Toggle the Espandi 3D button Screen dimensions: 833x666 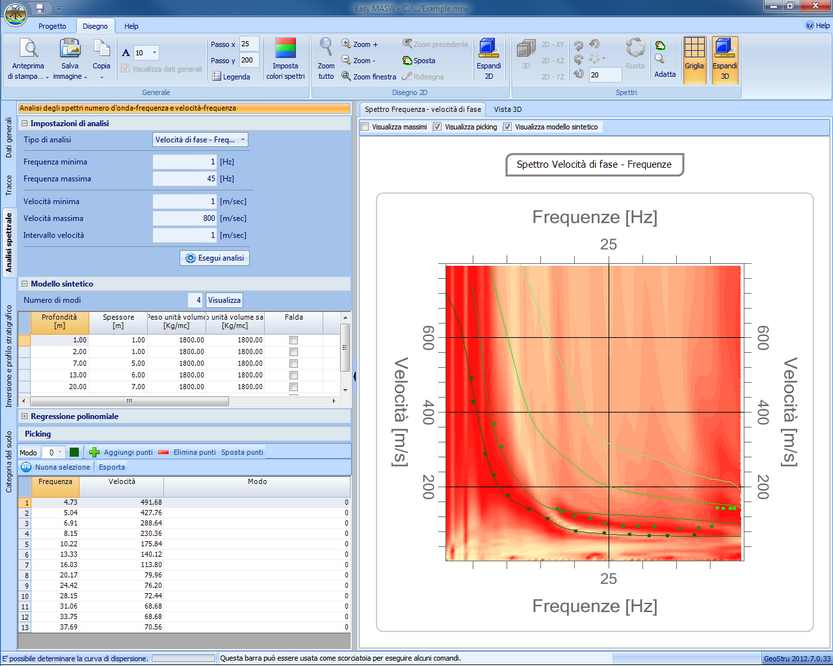pos(725,59)
